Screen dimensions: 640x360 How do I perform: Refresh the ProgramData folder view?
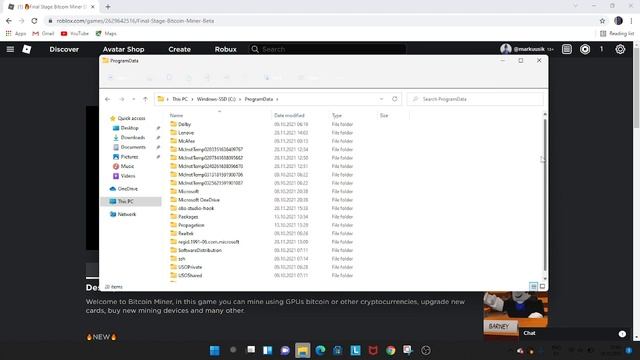pyautogui.click(x=394, y=99)
